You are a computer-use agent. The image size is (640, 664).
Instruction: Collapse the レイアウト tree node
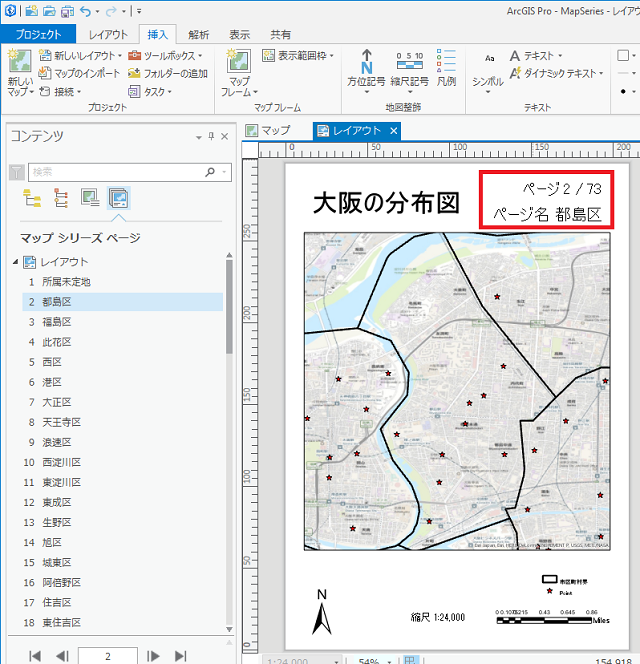pyautogui.click(x=15, y=262)
